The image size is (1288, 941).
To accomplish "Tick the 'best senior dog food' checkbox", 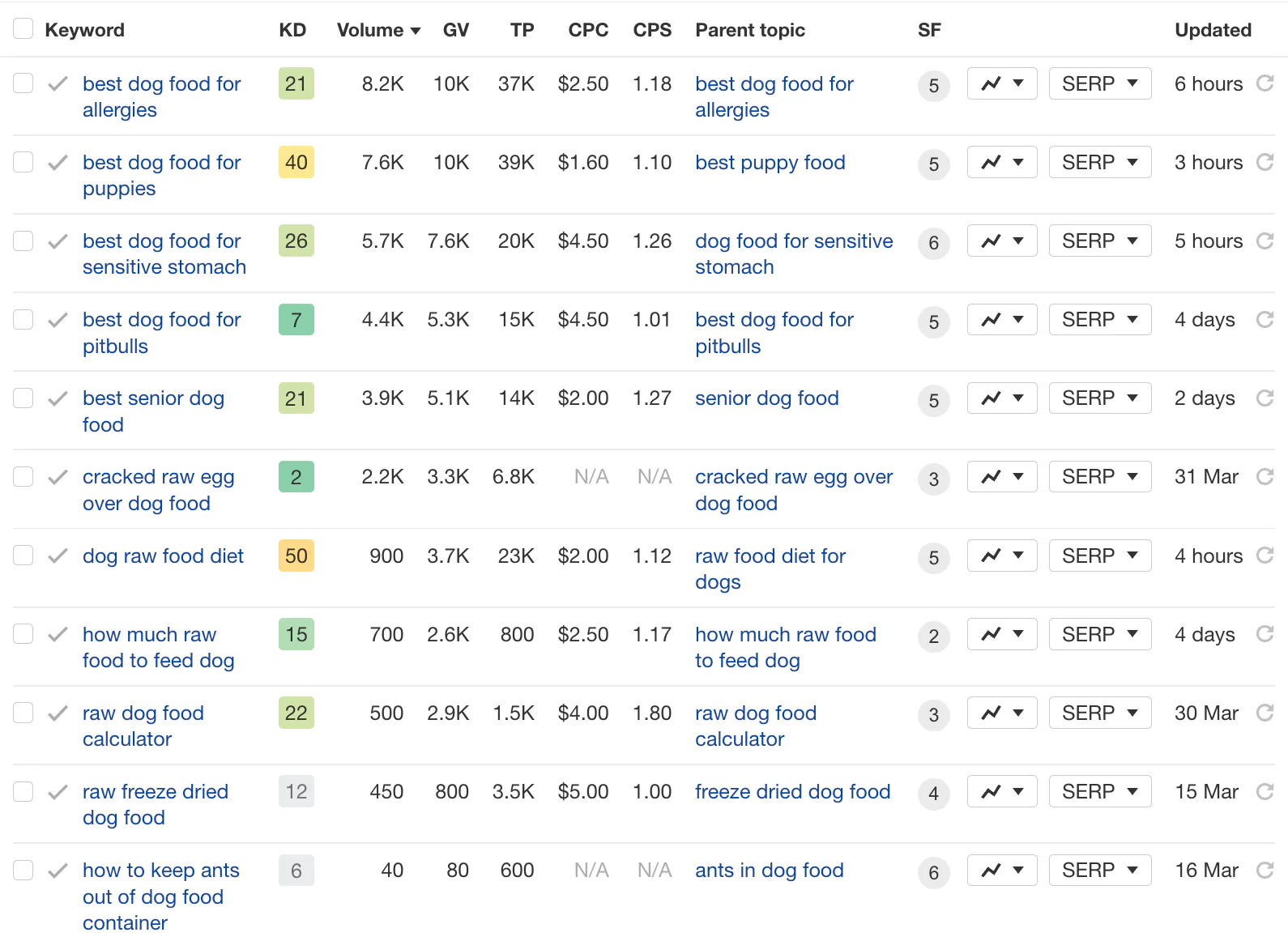I will pos(23,397).
